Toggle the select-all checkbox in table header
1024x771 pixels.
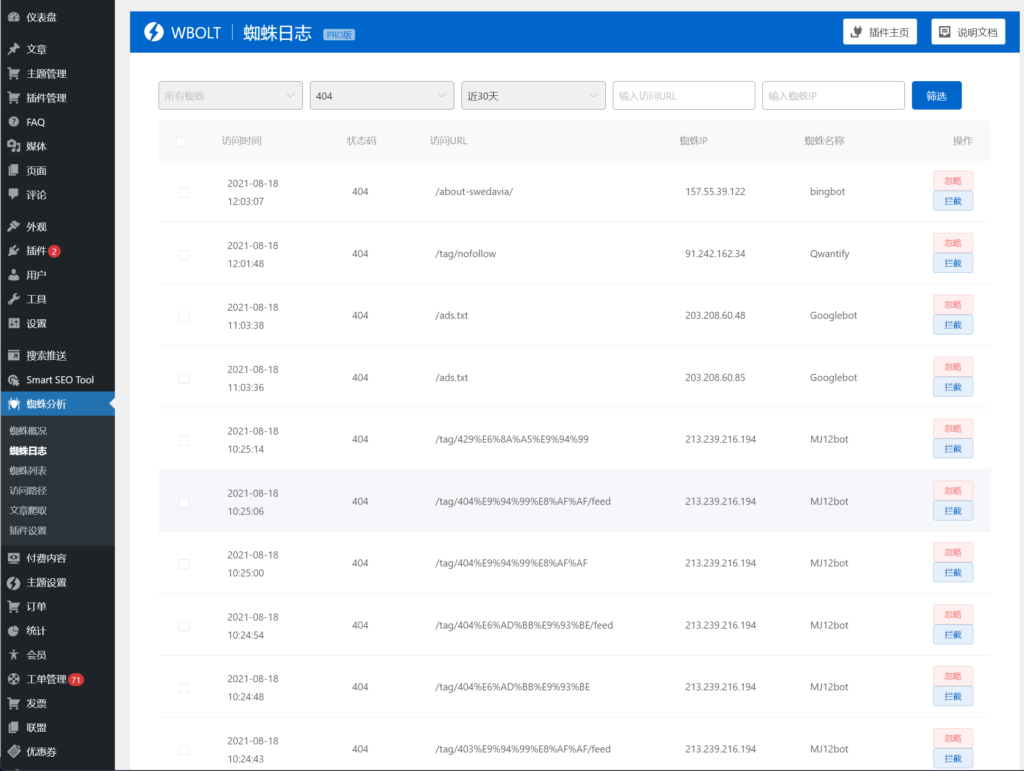[181, 142]
